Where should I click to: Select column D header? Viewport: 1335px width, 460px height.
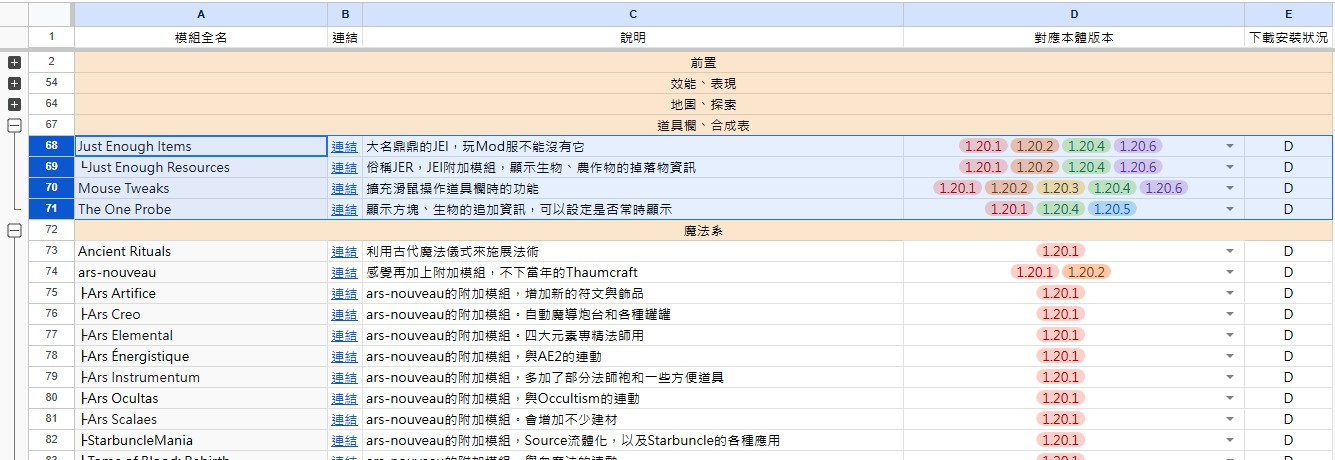[x=1074, y=14]
